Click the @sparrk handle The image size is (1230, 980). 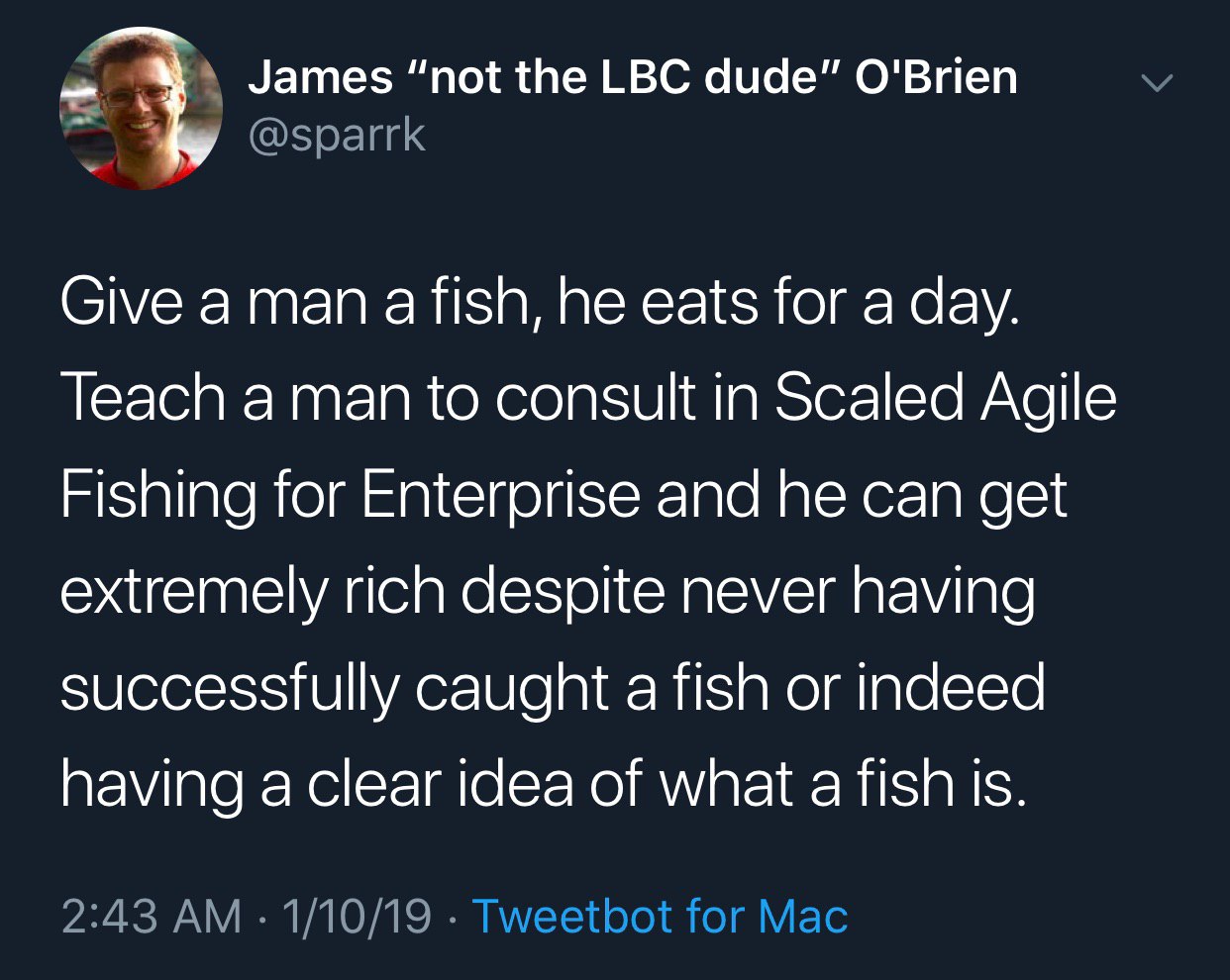[337, 135]
